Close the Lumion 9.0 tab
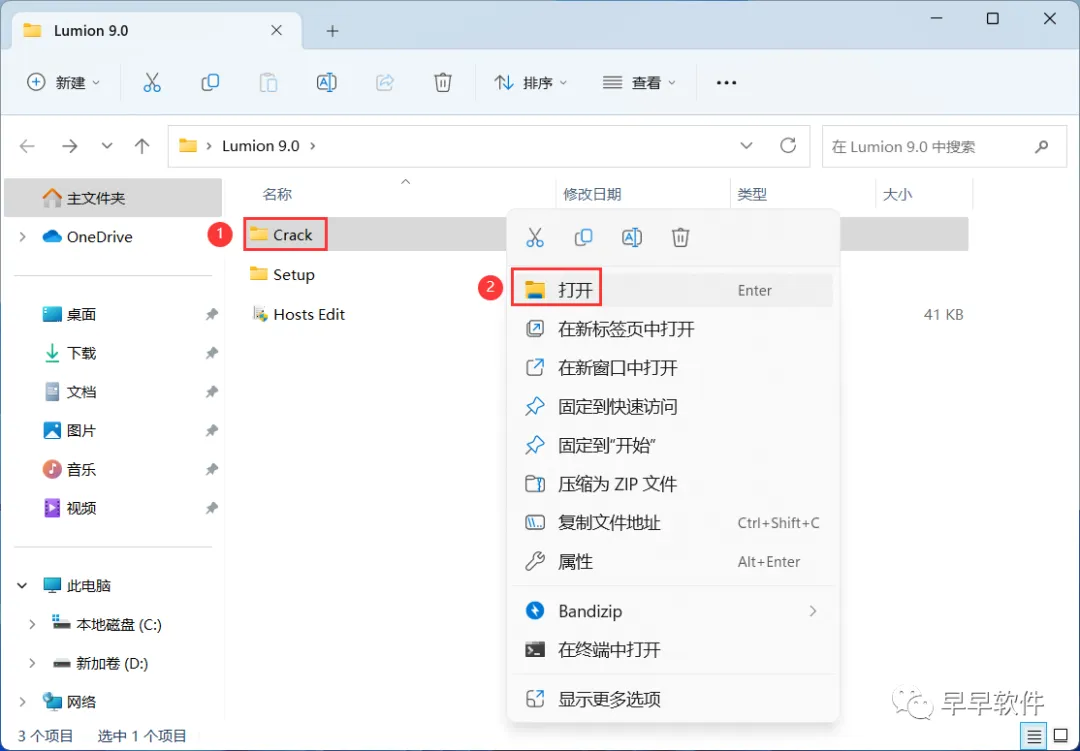1080x751 pixels. point(276,30)
